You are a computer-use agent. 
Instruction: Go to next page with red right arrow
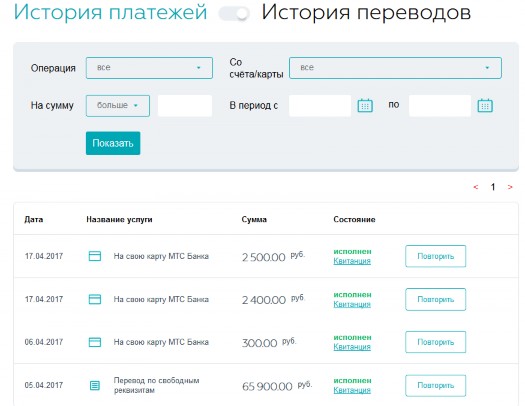[x=510, y=187]
